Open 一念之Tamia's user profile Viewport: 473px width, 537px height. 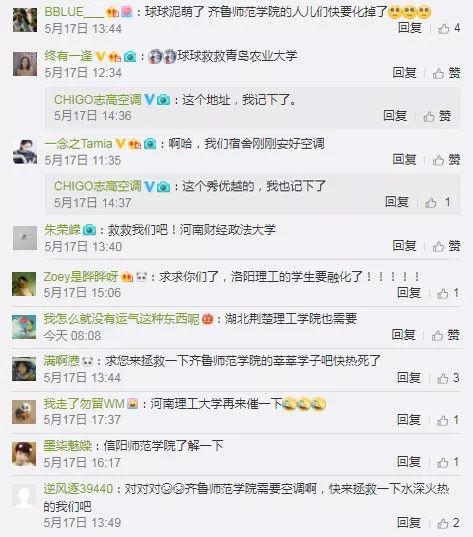[x=78, y=143]
